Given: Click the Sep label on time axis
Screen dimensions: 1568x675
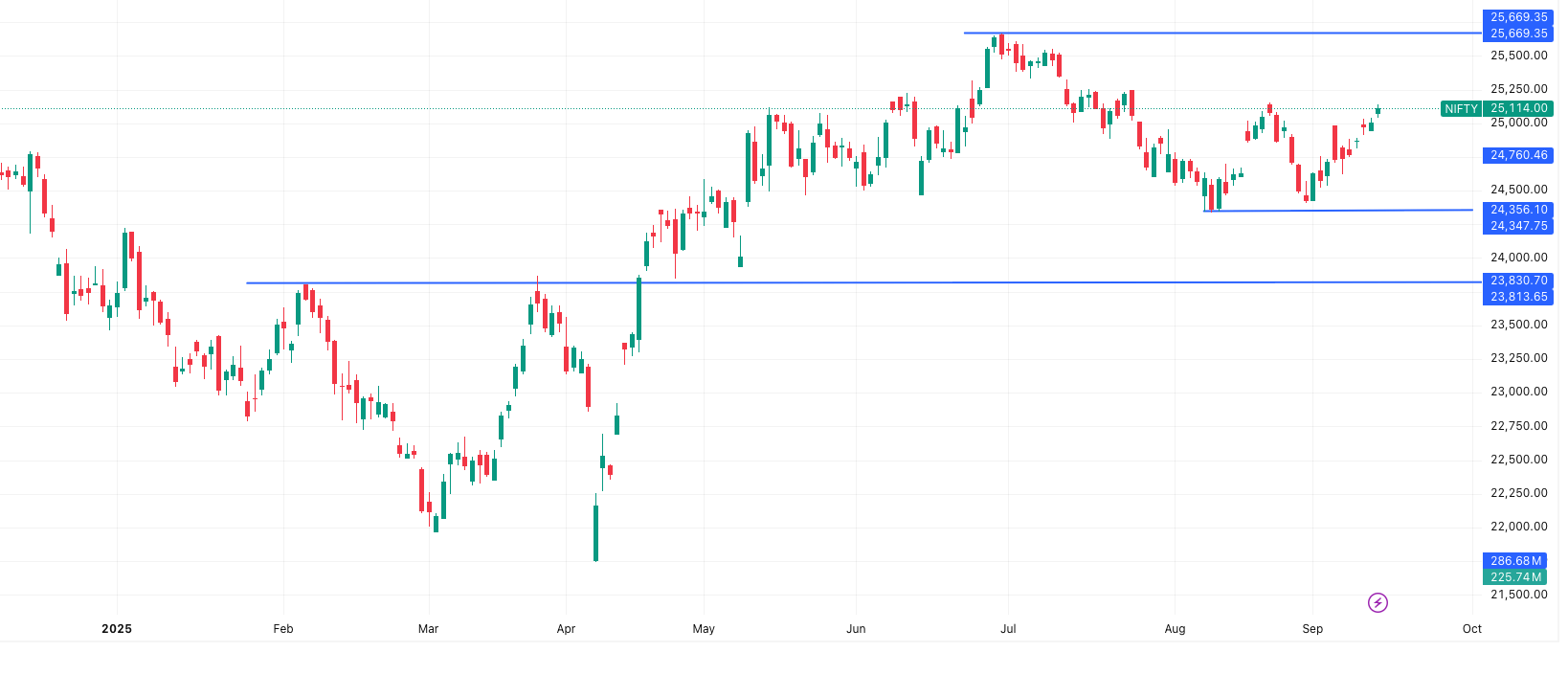Looking at the screenshot, I should (1312, 629).
